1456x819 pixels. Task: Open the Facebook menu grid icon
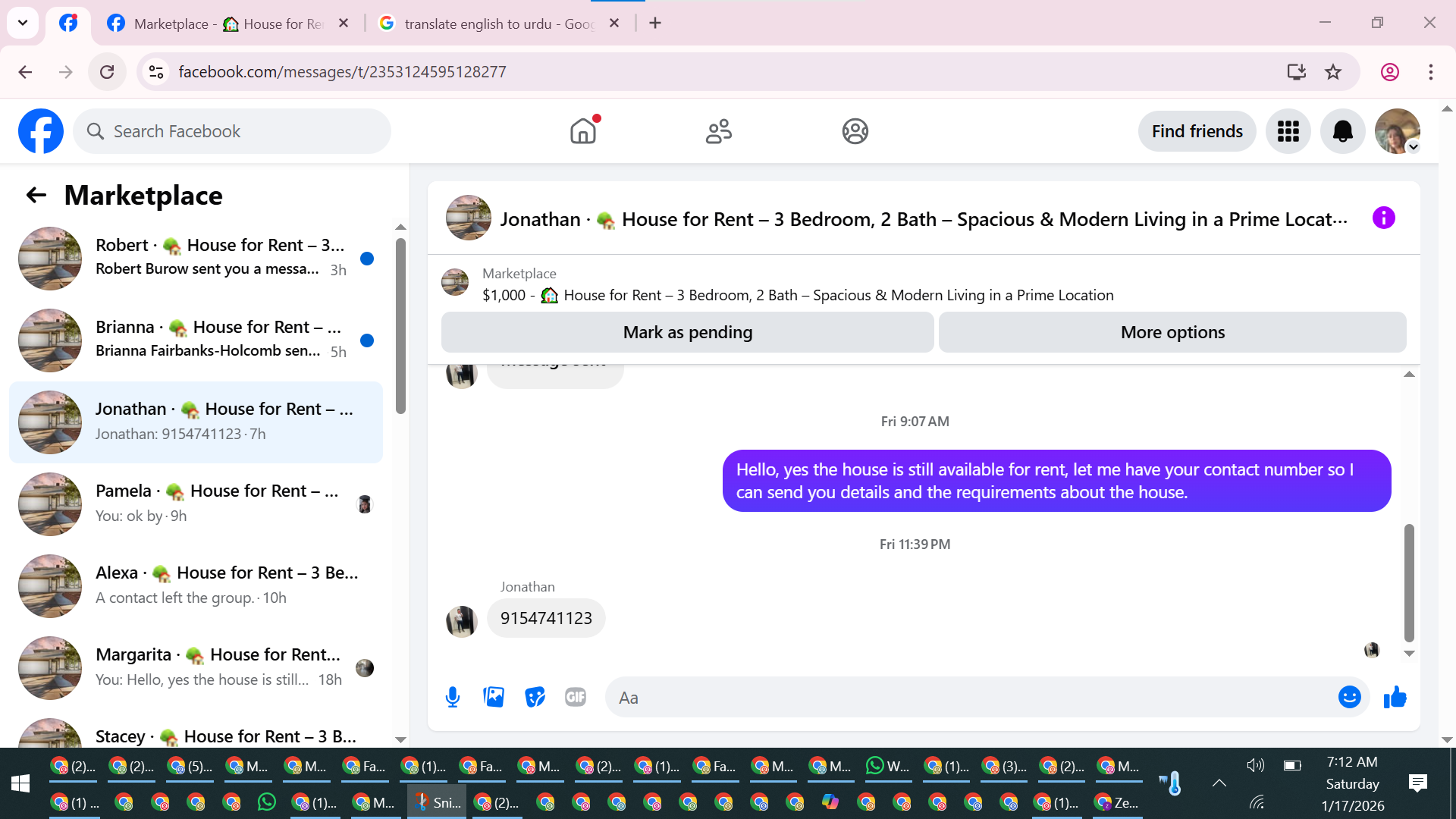(1288, 131)
